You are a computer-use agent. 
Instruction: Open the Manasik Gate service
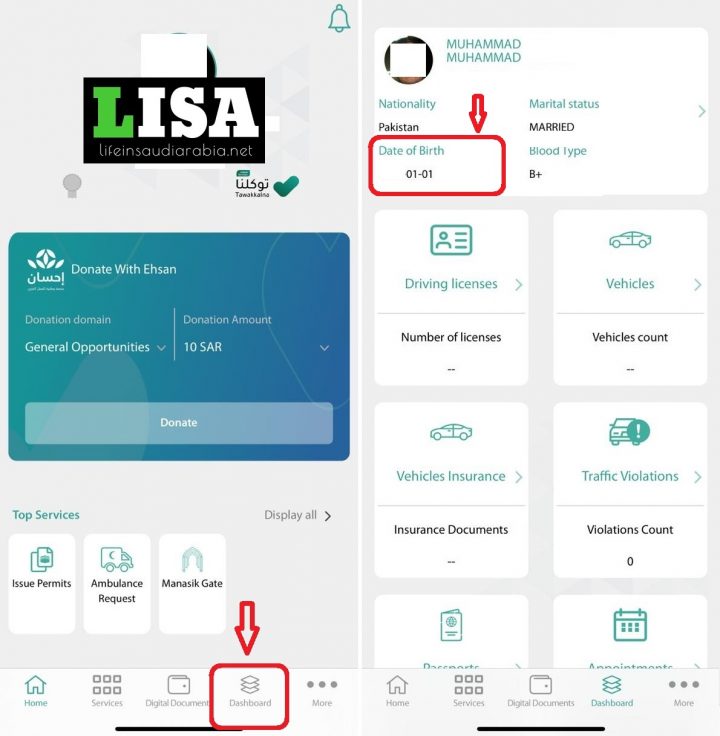pyautogui.click(x=192, y=583)
